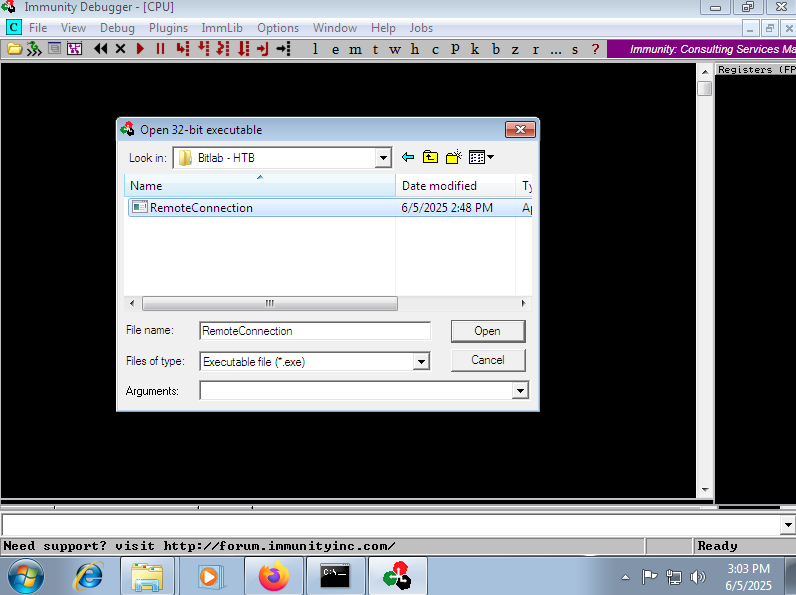
Task: Create new folder icon in dialog
Action: coord(454,157)
